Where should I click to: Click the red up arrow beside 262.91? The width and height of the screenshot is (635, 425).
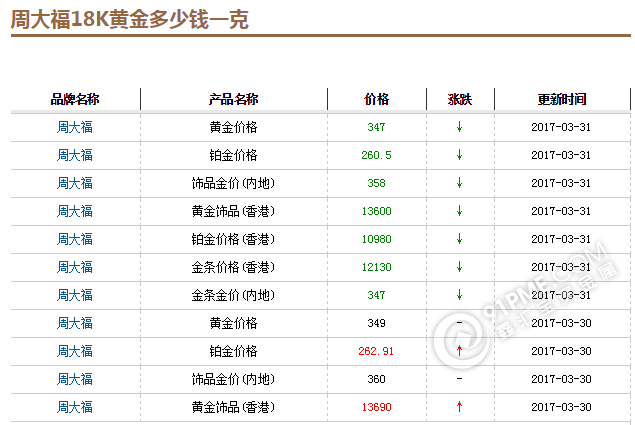click(x=459, y=350)
